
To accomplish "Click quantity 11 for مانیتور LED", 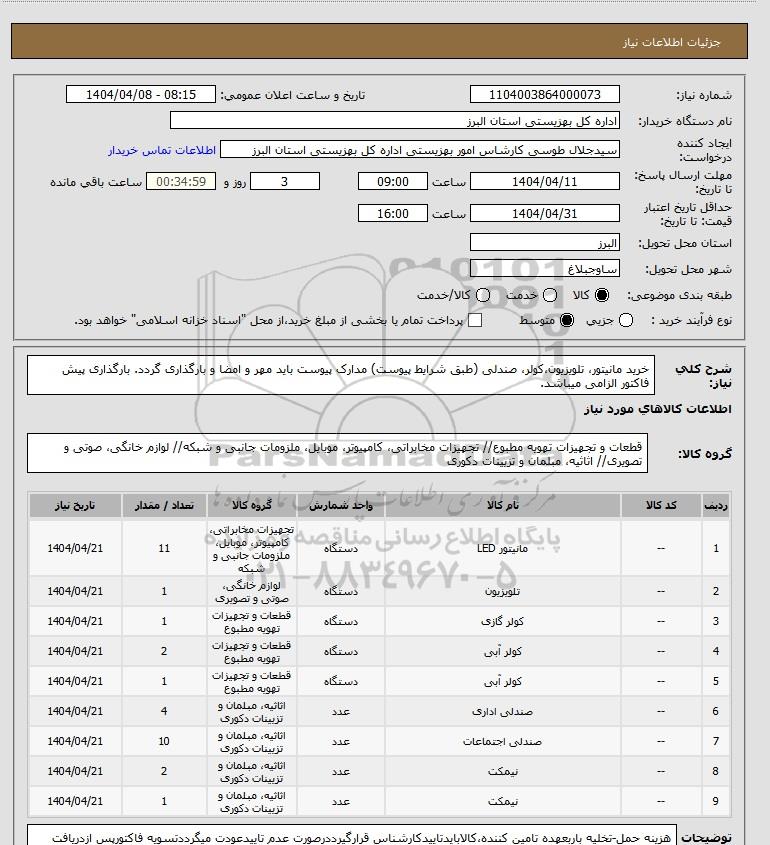I will point(164,549).
